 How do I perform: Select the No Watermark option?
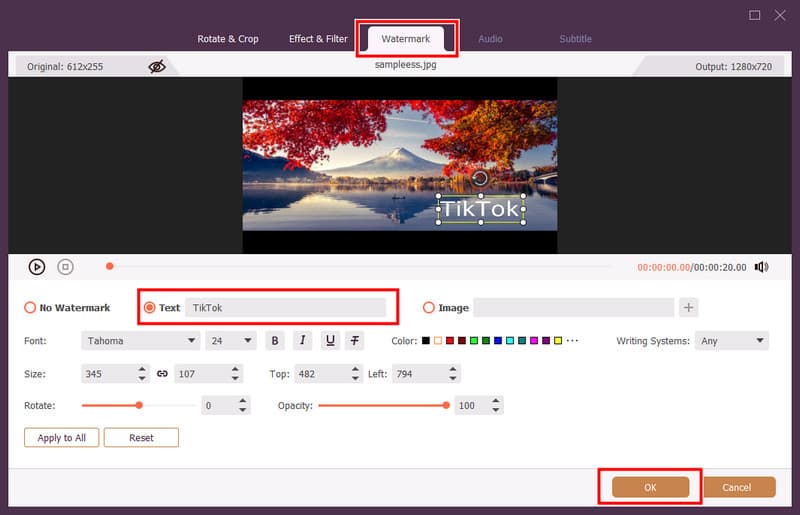click(30, 308)
